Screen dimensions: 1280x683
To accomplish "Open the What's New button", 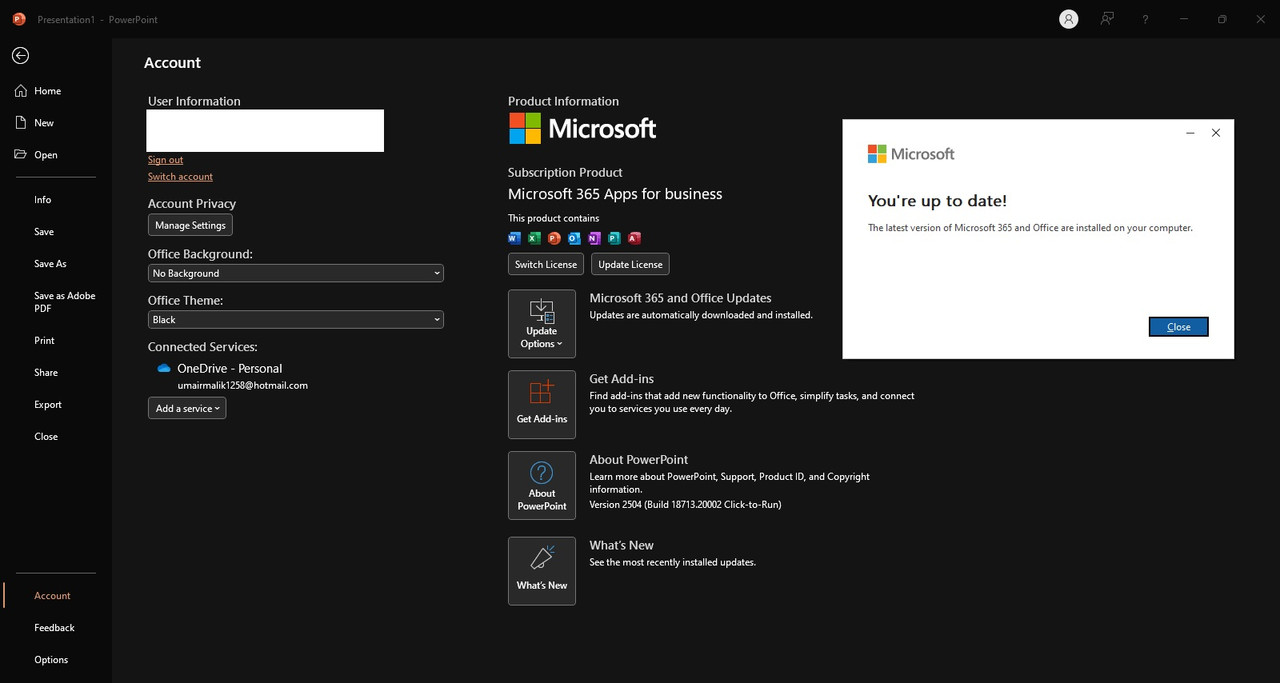I will [542, 571].
